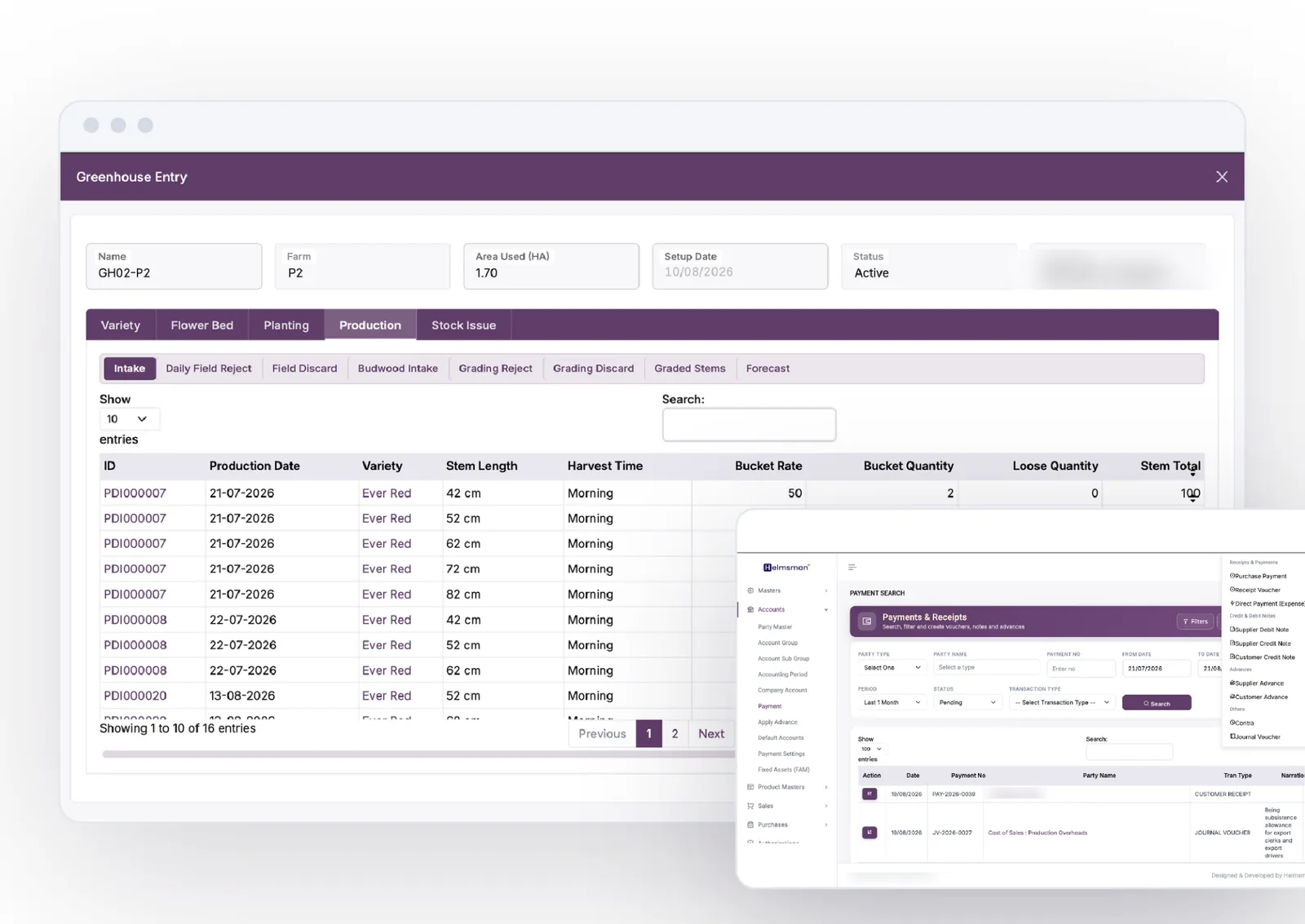This screenshot has width=1305, height=924.
Task: Click the Product Masters sidebar icon
Action: coord(750,787)
